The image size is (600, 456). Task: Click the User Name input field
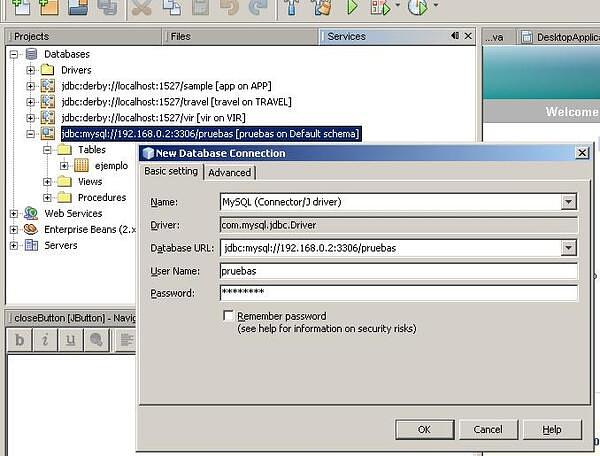[x=398, y=271]
